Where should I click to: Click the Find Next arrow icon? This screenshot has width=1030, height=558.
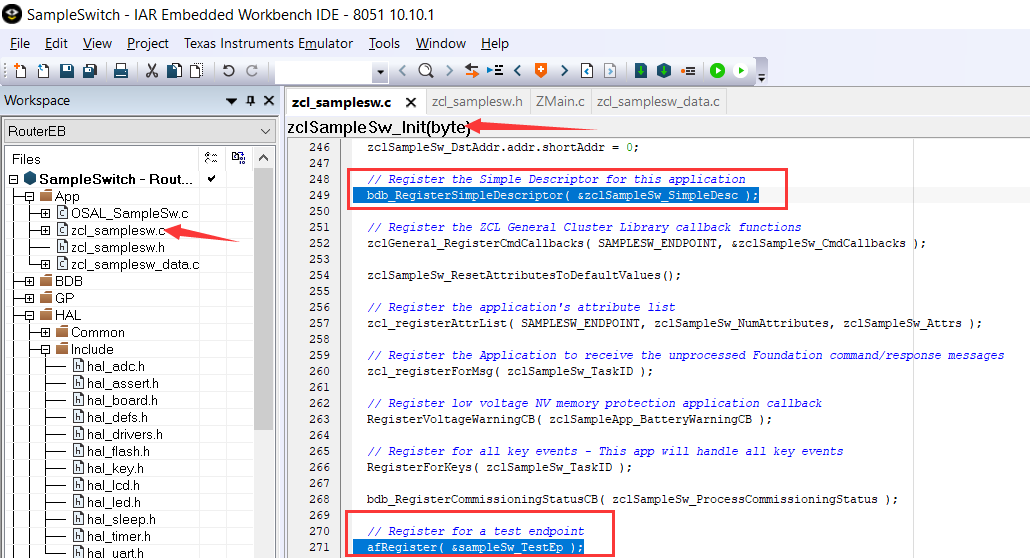coord(449,70)
